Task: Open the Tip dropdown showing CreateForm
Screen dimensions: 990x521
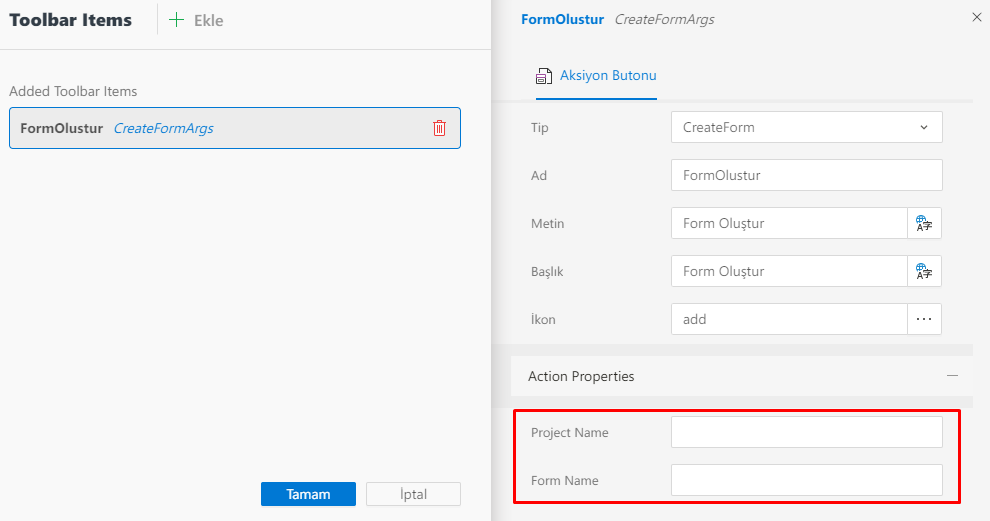Action: [806, 127]
